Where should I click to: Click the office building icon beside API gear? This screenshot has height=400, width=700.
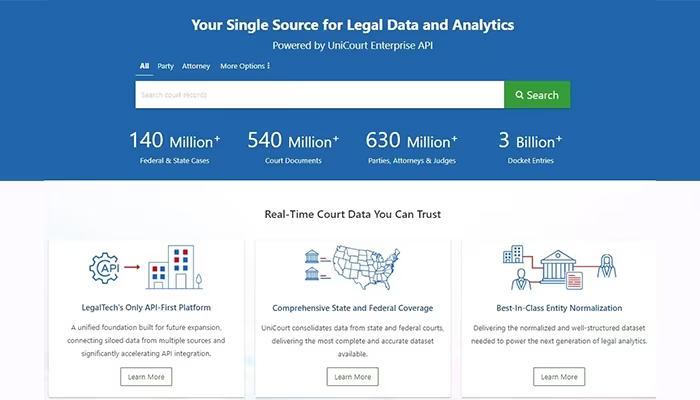tap(175, 267)
